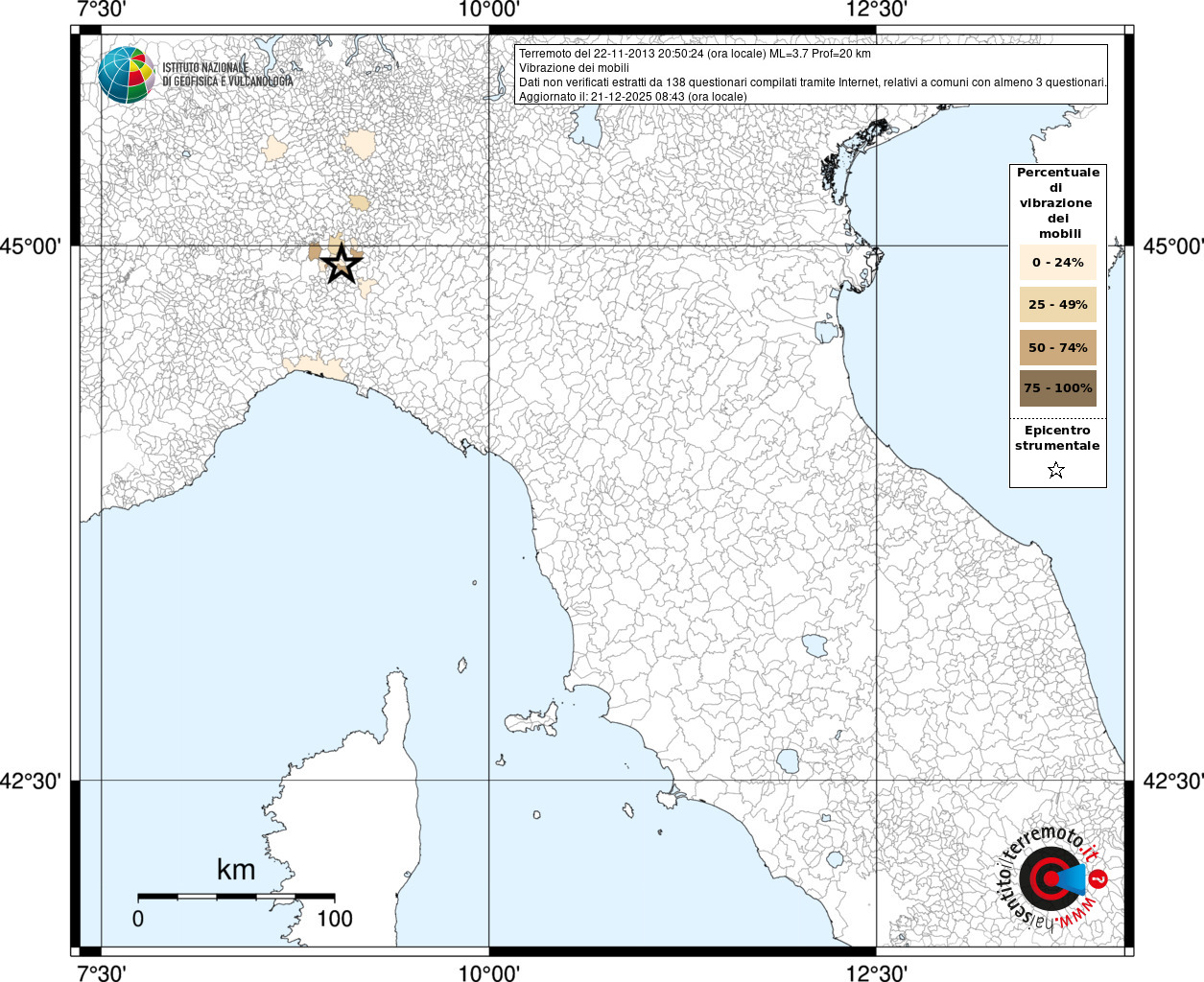Click the epicenter star on the map
The height and width of the screenshot is (982, 1204).
(x=342, y=264)
